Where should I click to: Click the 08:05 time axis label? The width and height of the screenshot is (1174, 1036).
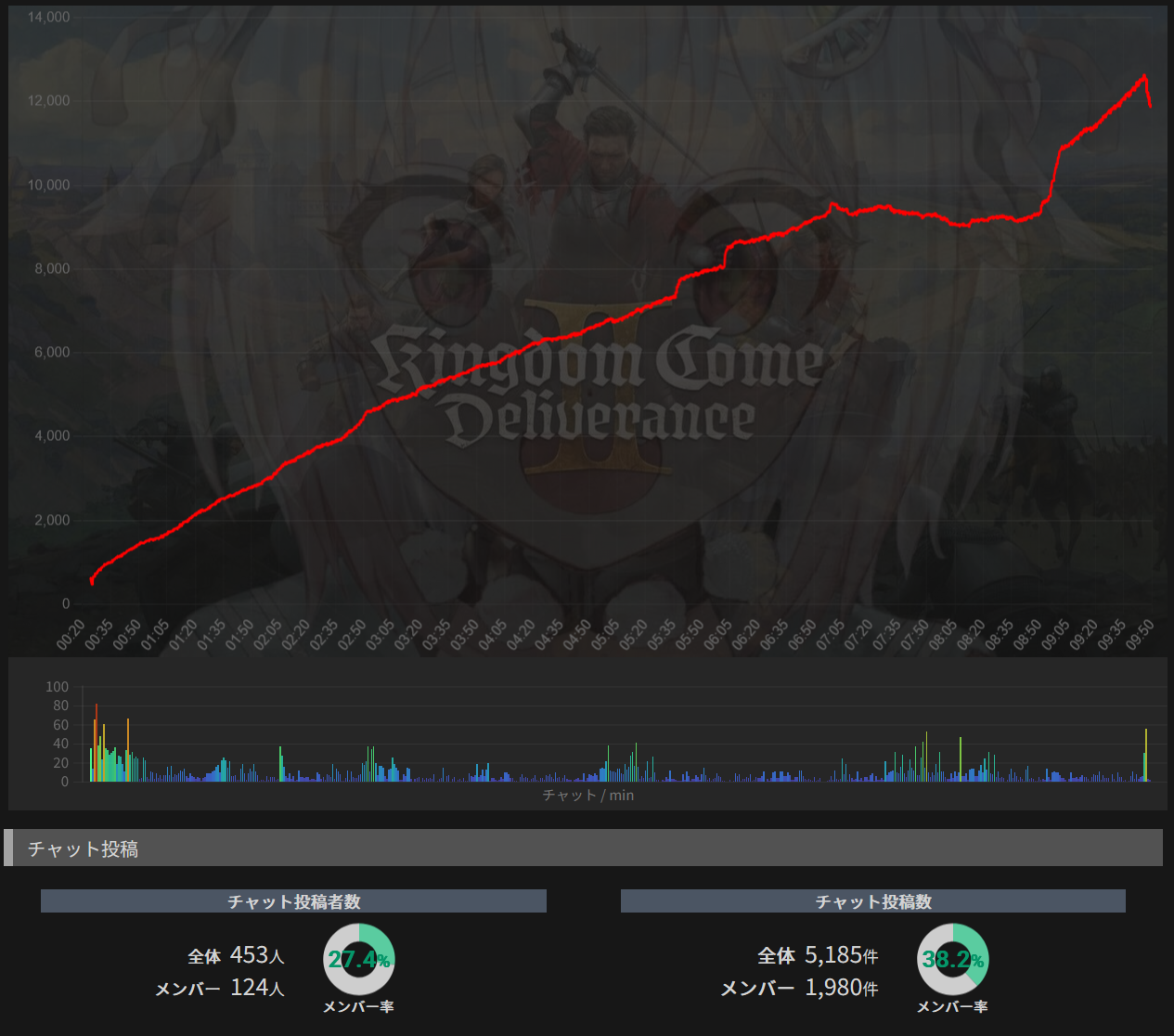point(943,635)
